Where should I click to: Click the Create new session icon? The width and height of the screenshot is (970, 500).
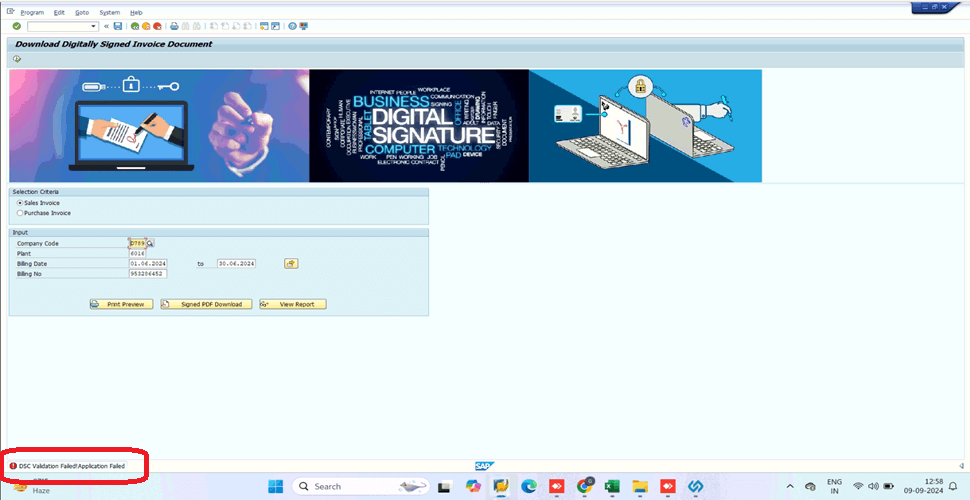point(264,26)
